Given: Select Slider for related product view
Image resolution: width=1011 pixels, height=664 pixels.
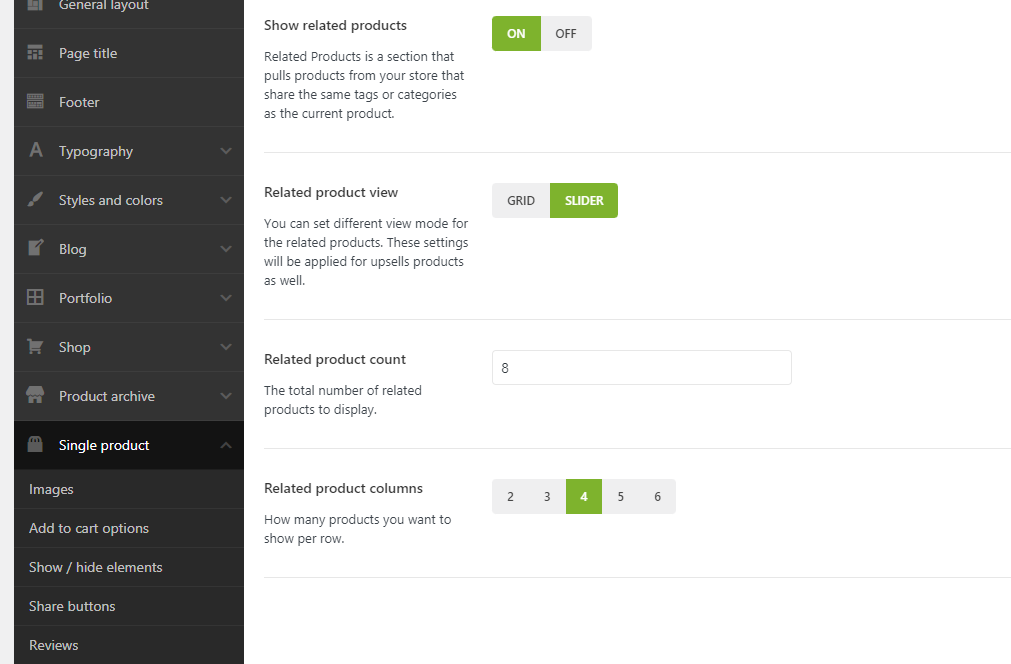Looking at the screenshot, I should 584,200.
